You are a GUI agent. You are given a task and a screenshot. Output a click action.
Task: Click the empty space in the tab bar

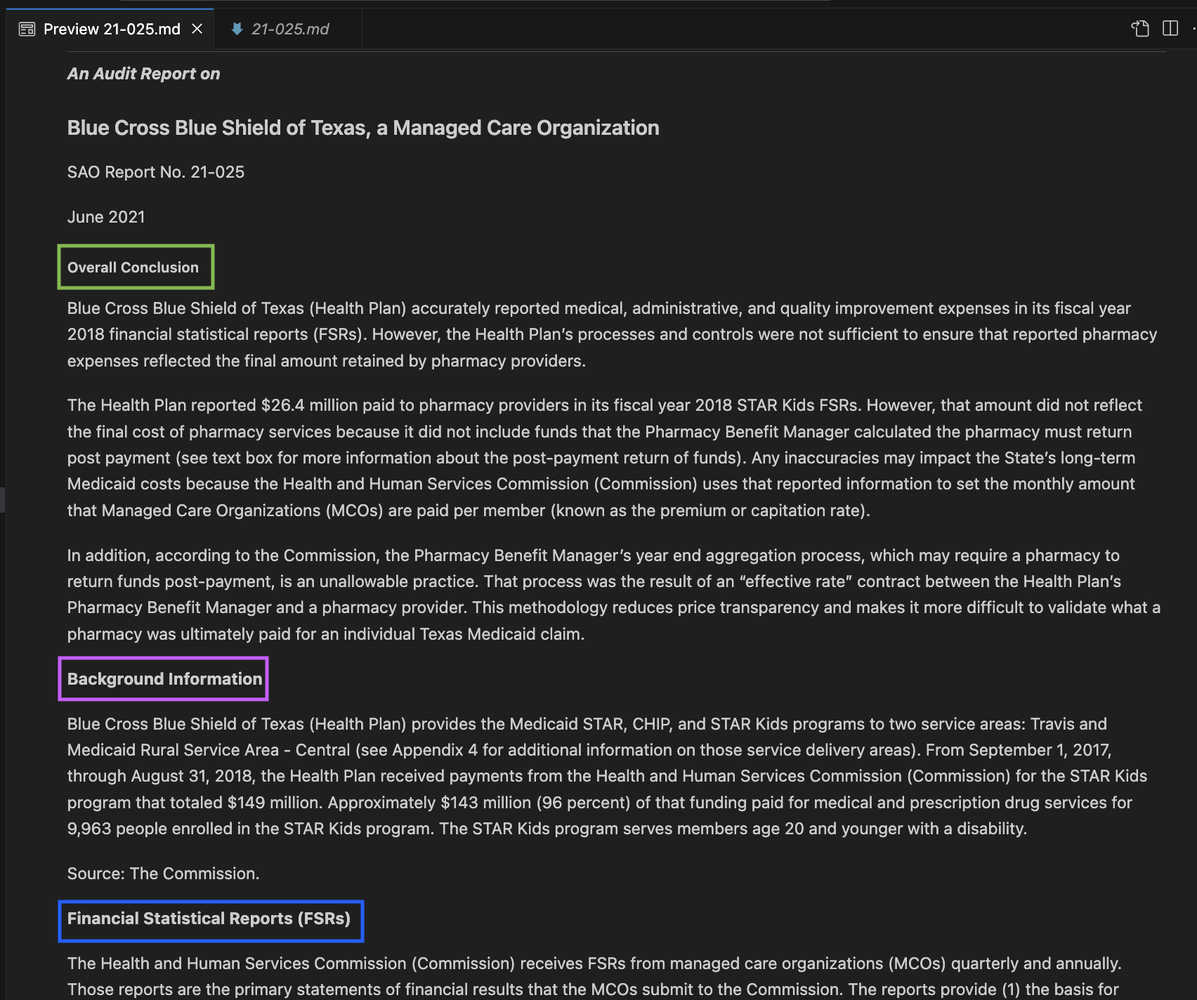tap(700, 28)
